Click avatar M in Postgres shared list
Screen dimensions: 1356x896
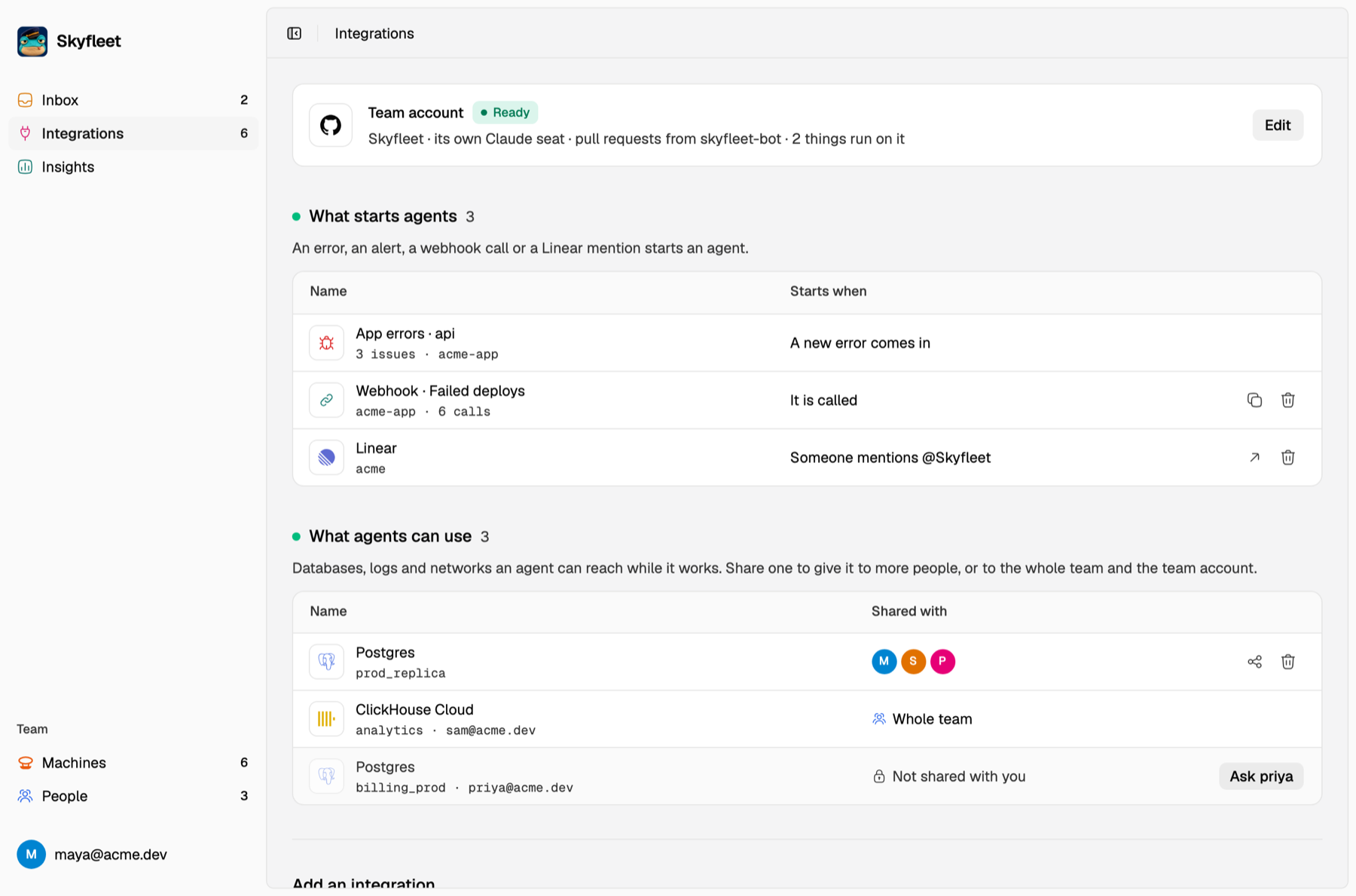884,661
